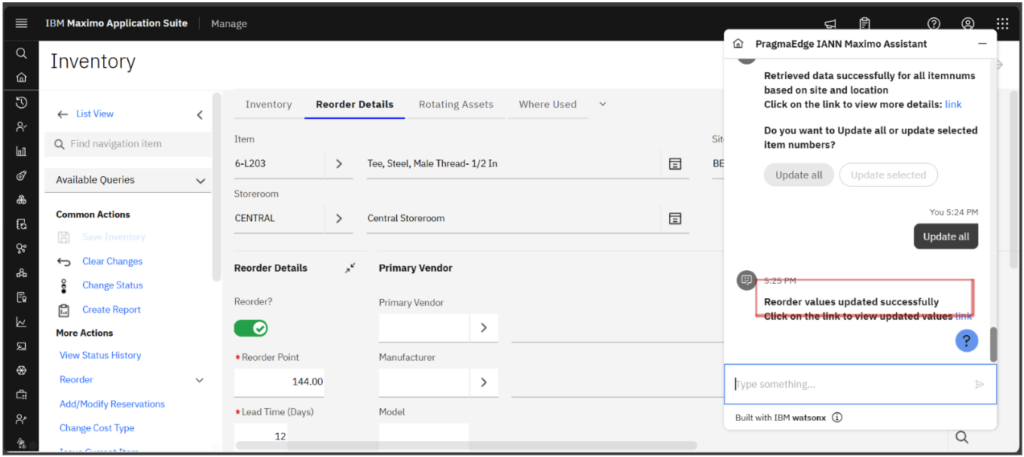Image resolution: width=1024 pixels, height=457 pixels.
Task: Select the Reorder Details tab
Action: pyautogui.click(x=355, y=104)
